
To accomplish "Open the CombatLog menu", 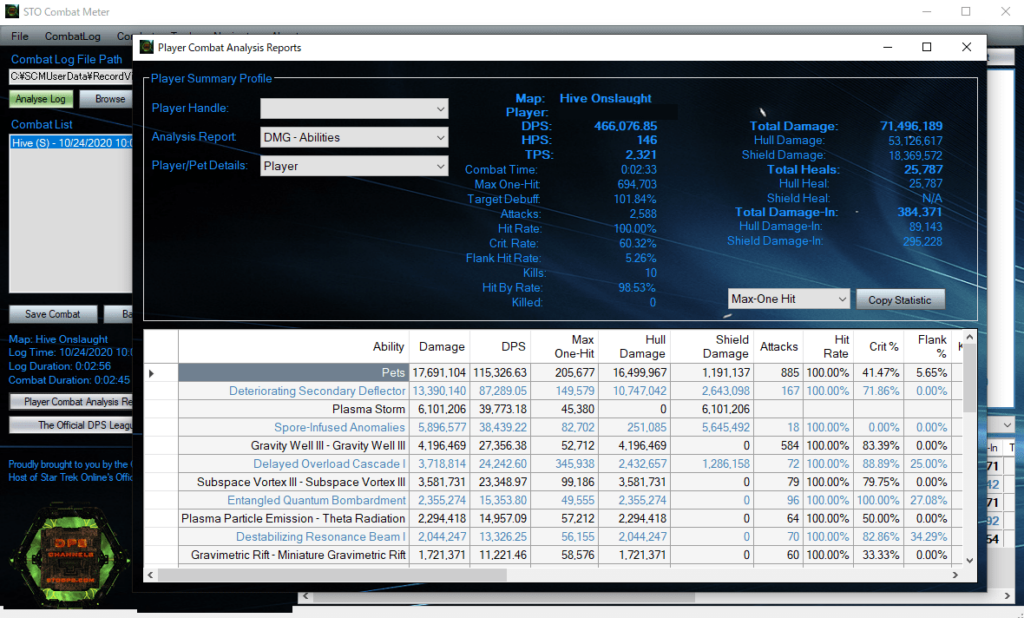I will (x=72, y=36).
